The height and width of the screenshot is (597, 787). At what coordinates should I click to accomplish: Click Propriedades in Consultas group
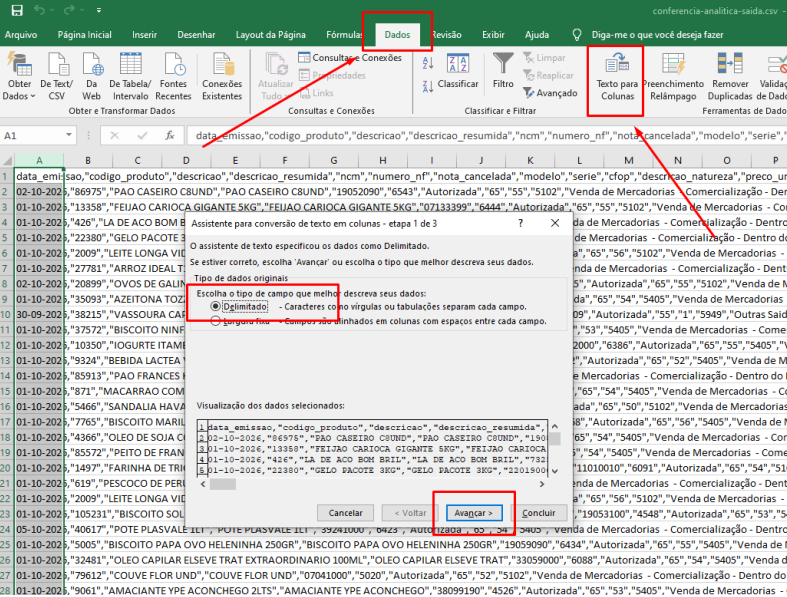pyautogui.click(x=332, y=75)
